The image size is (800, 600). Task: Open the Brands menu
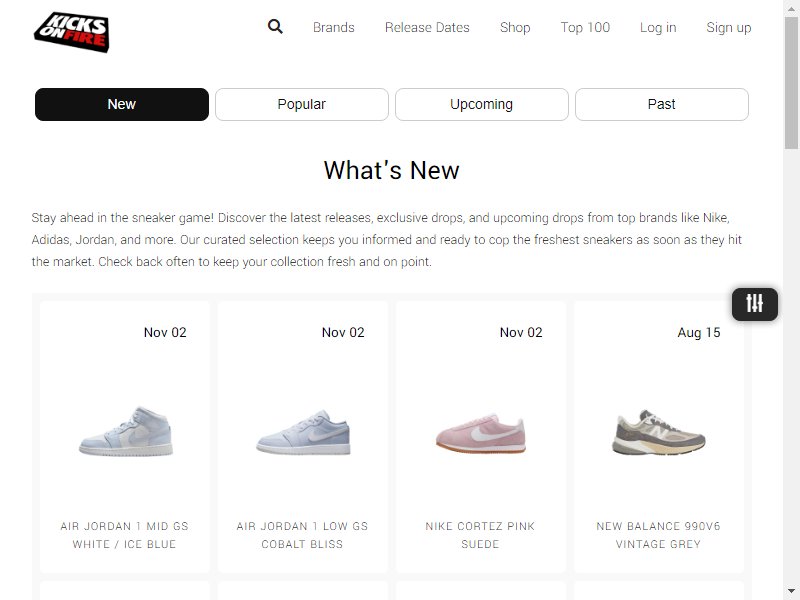pos(334,28)
